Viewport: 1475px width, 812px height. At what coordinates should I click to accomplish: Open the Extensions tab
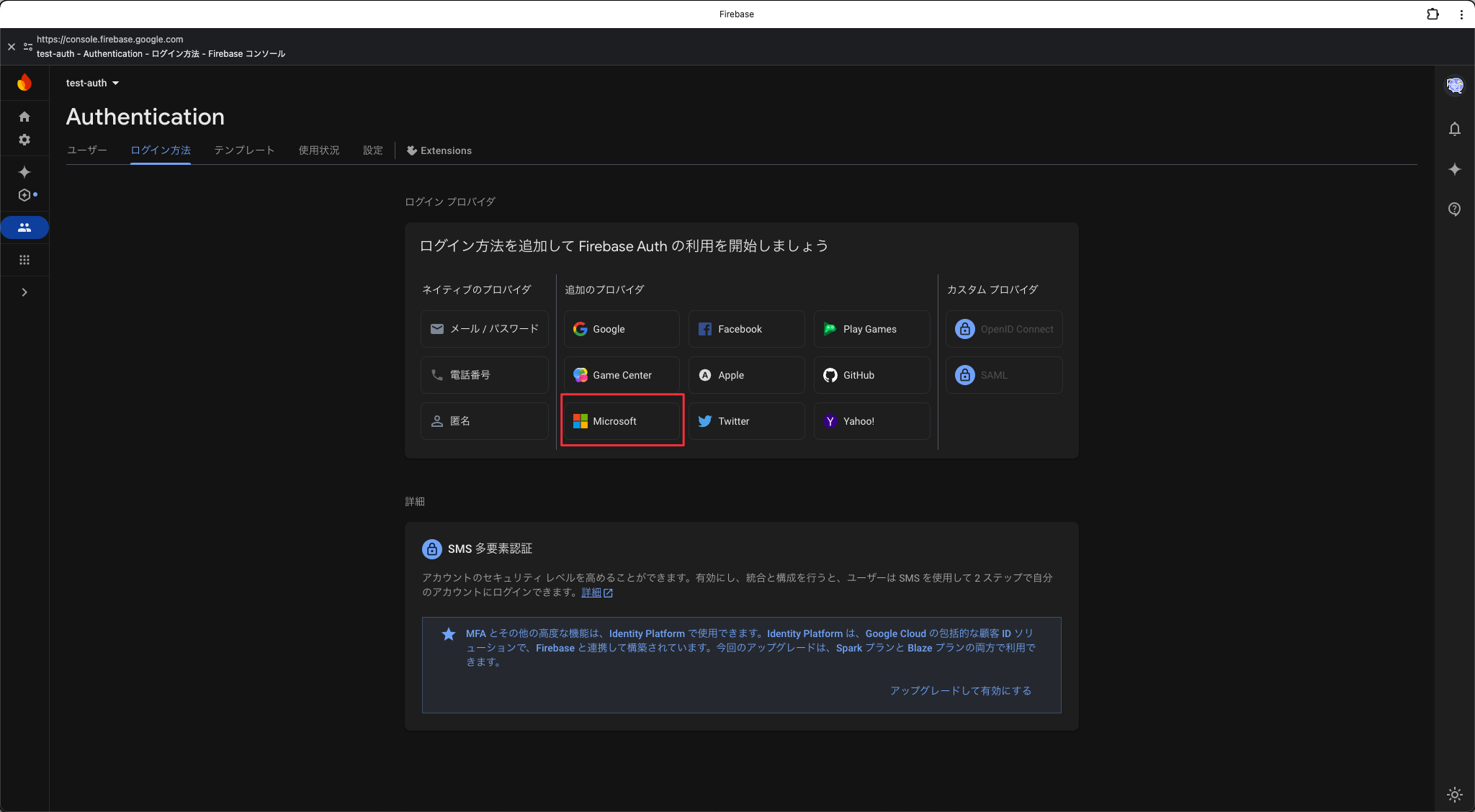tap(439, 150)
